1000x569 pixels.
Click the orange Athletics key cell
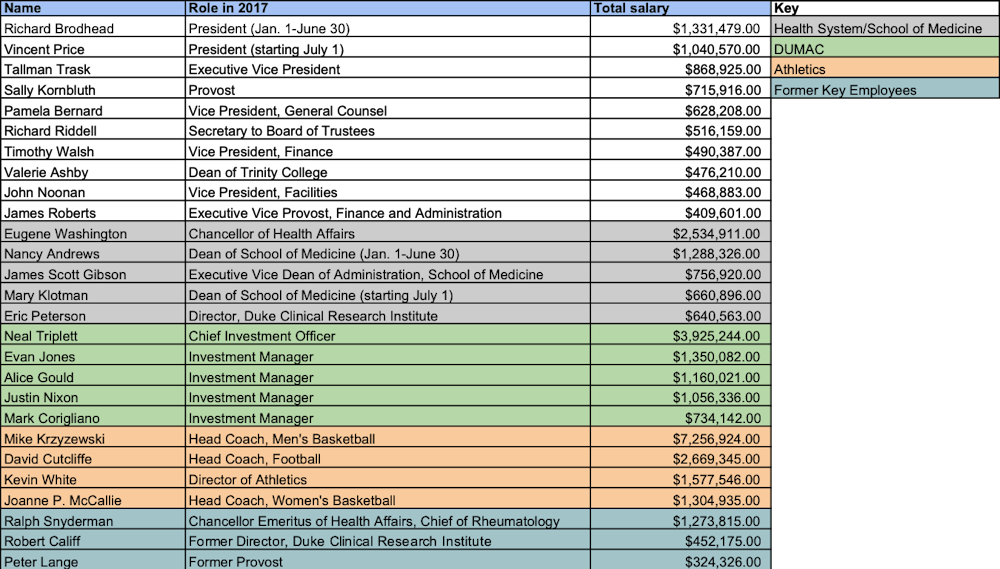point(885,70)
